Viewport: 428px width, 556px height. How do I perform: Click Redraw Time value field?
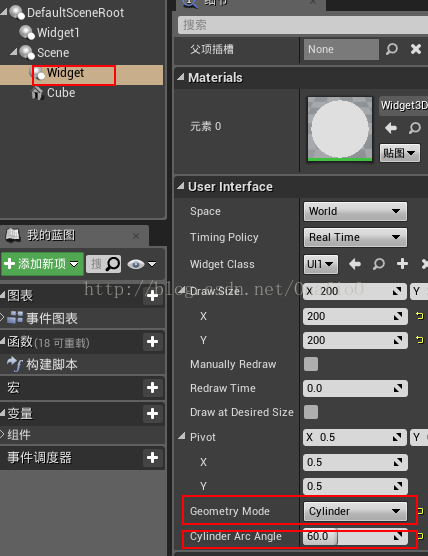(355, 388)
